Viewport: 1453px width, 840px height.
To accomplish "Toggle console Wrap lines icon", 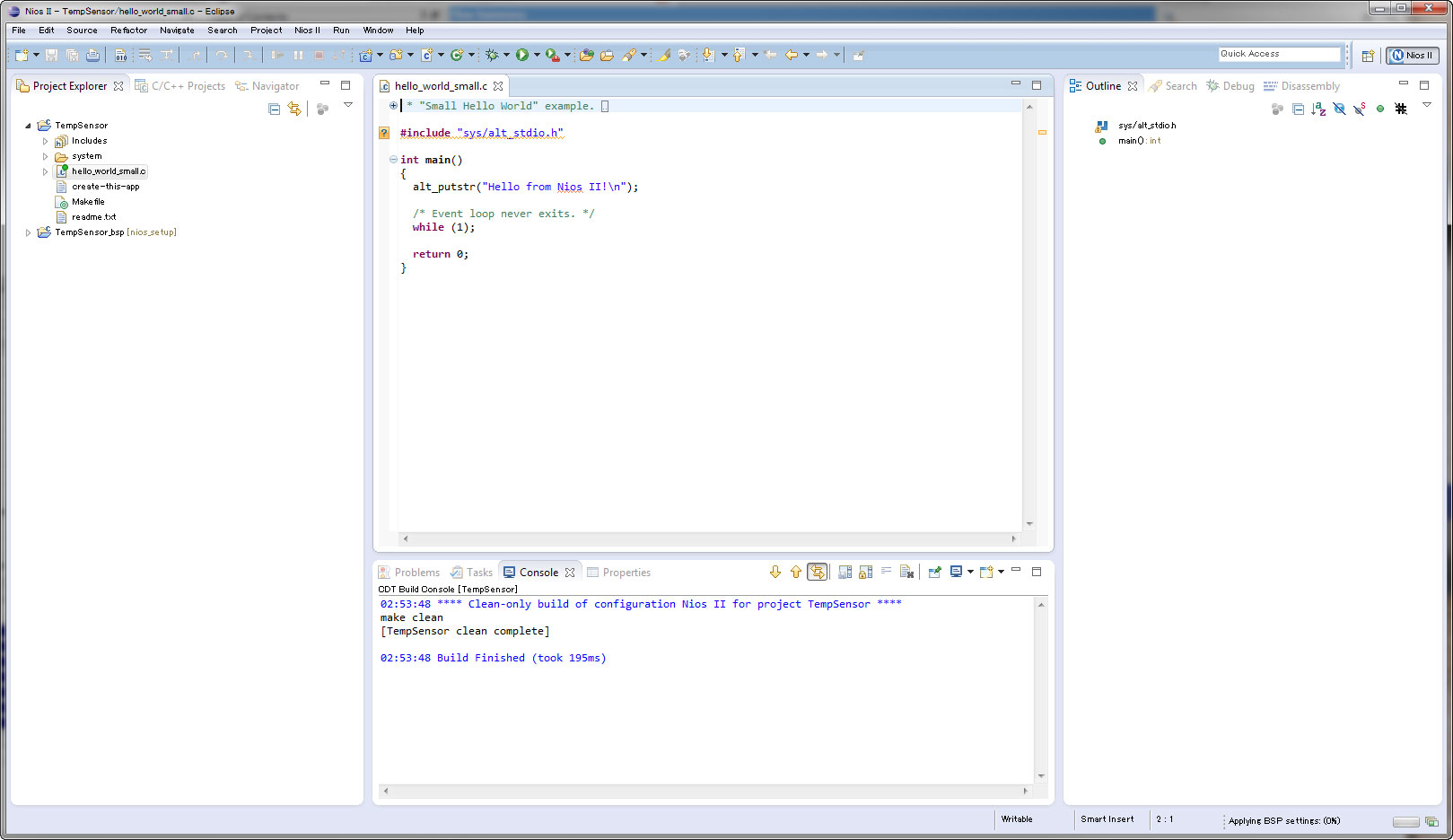I will [886, 572].
